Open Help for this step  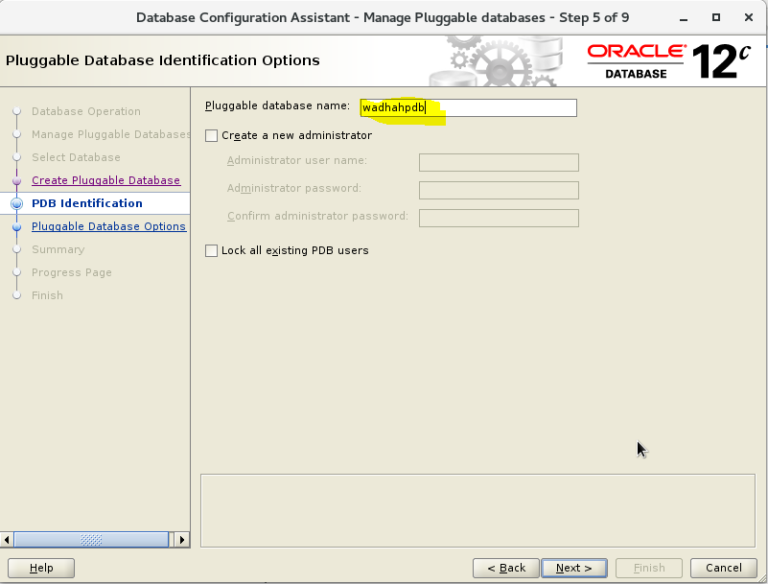tap(41, 568)
